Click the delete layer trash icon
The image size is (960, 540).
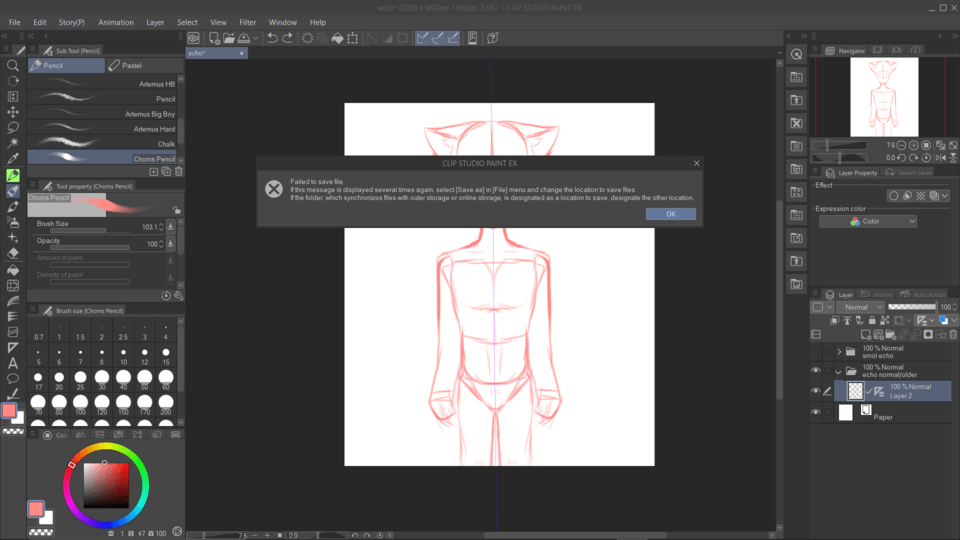[953, 334]
